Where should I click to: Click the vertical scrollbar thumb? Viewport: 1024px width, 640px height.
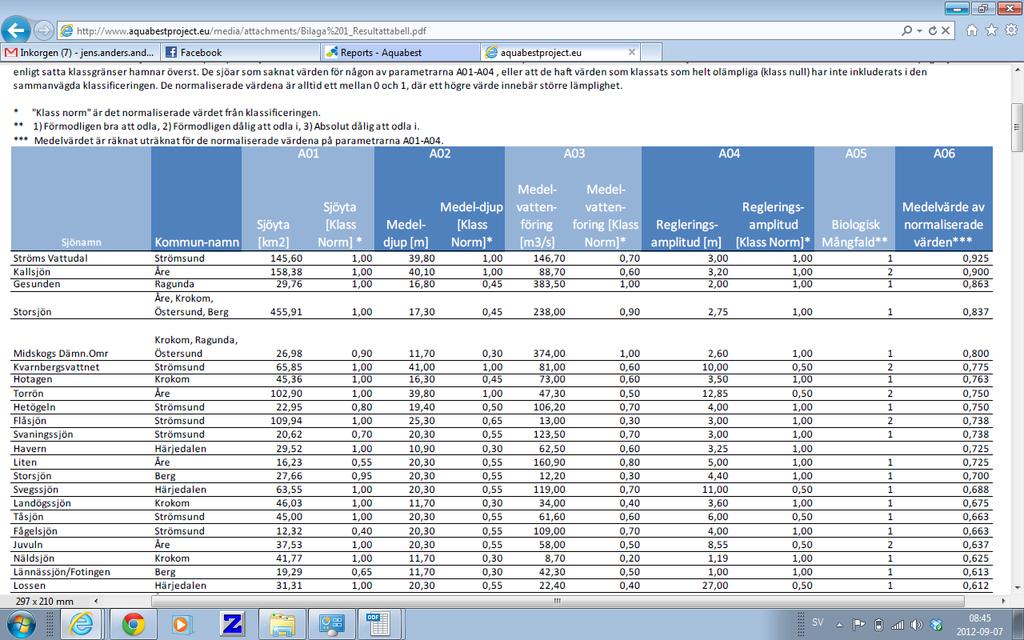[1017, 127]
